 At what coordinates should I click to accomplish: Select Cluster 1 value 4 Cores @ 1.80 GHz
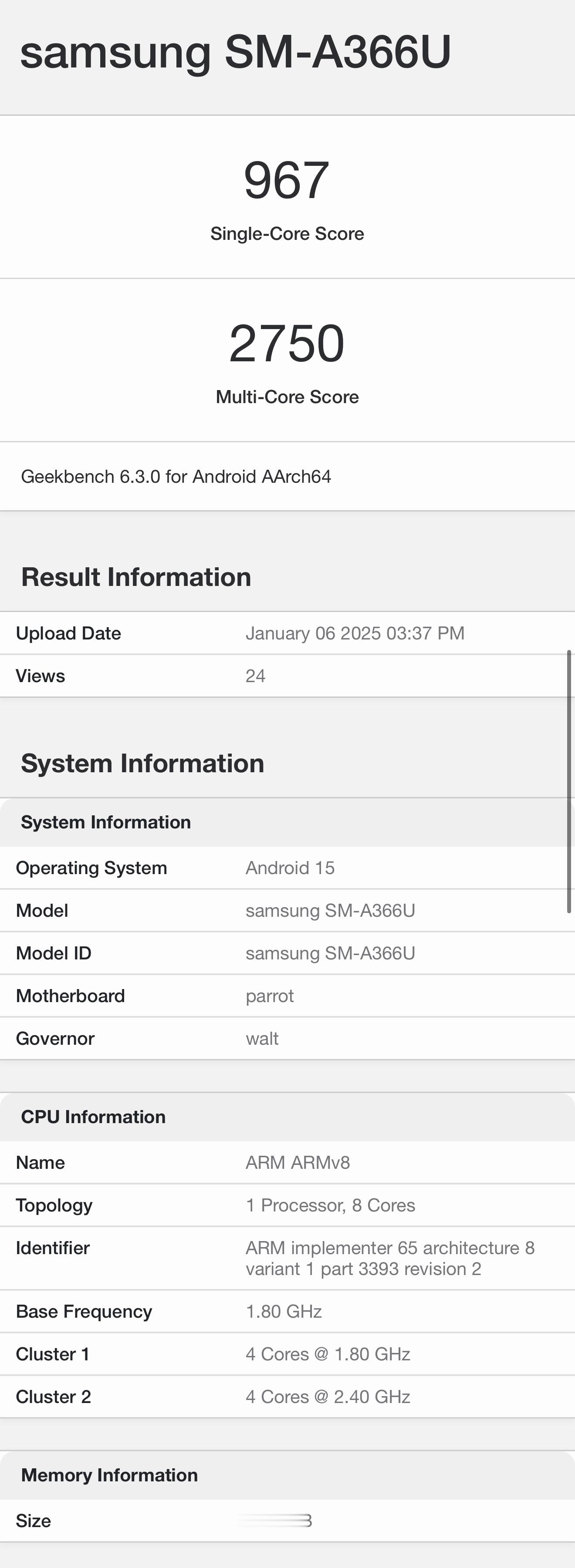pyautogui.click(x=328, y=1354)
